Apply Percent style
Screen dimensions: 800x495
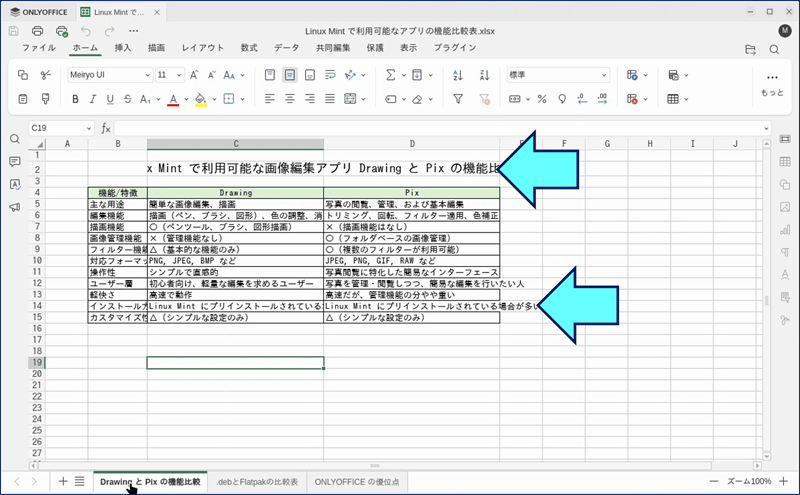click(x=542, y=99)
